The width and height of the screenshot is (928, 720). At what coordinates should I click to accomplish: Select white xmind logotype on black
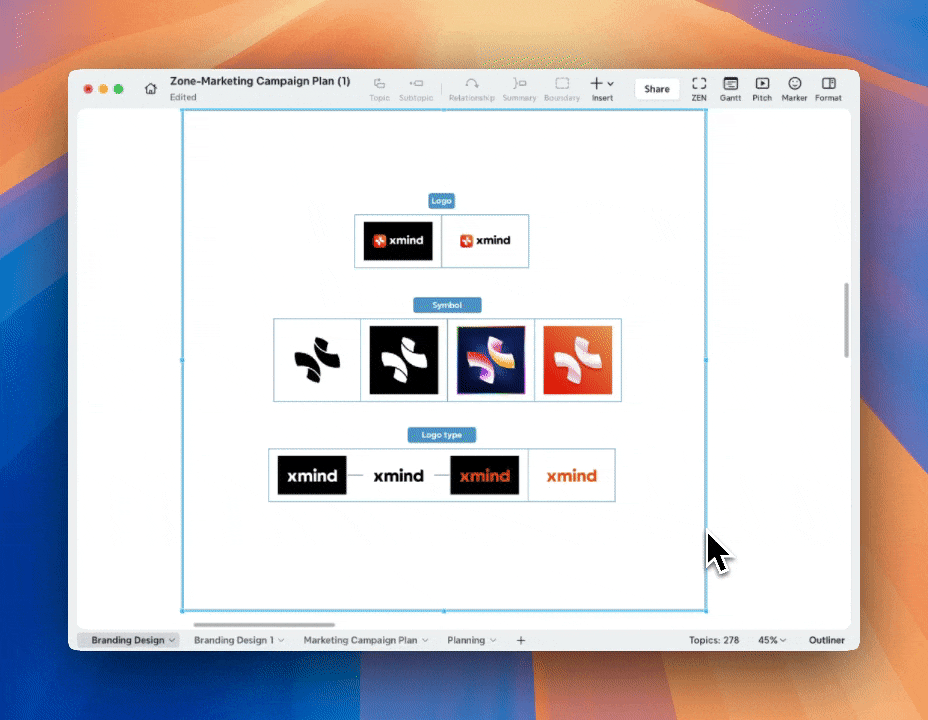(x=312, y=475)
